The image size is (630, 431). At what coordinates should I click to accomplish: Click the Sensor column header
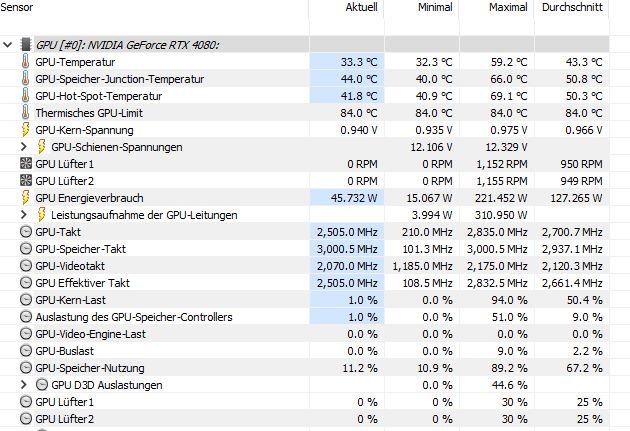point(17,7)
